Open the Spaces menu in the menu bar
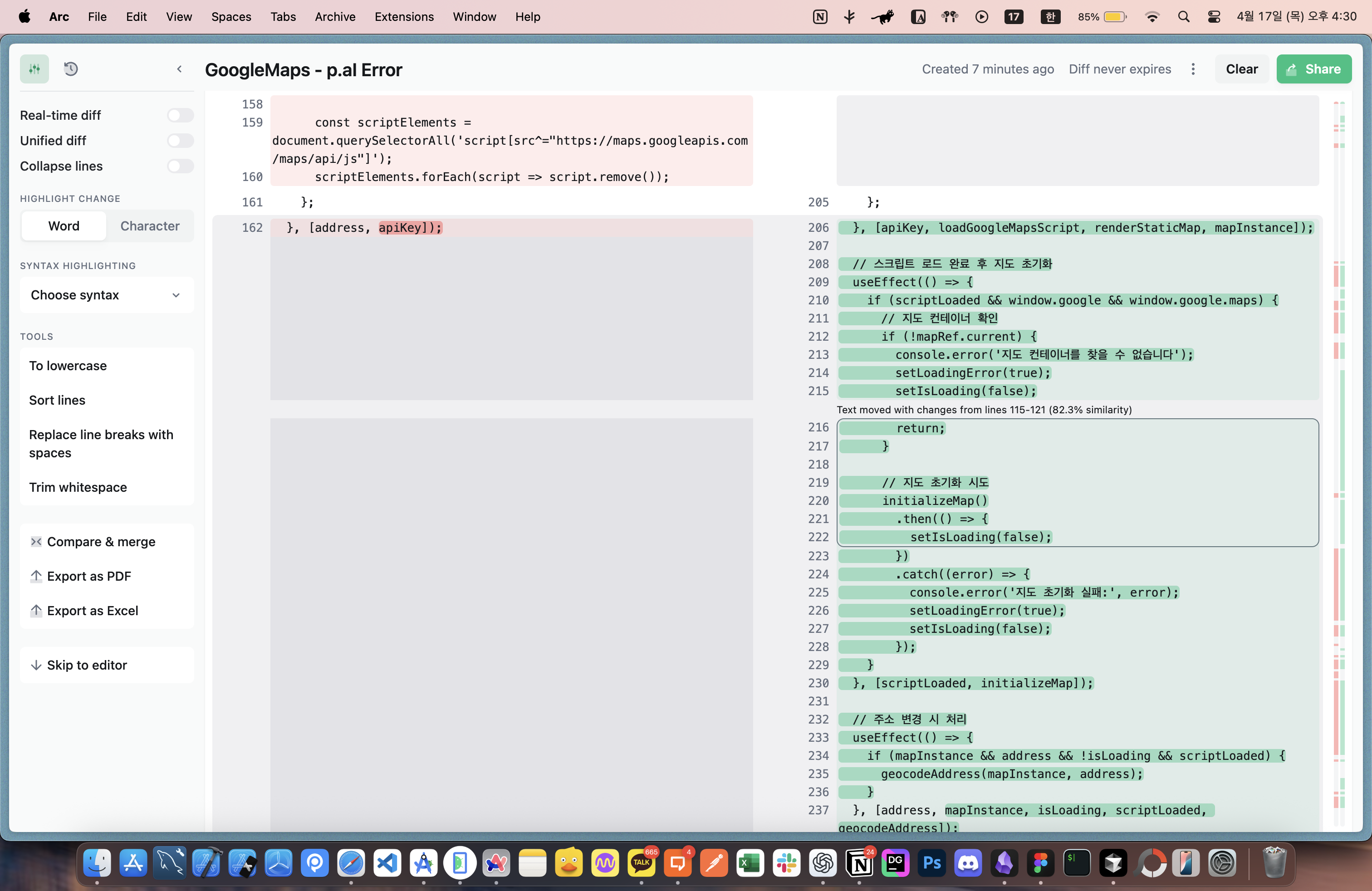 [x=230, y=17]
